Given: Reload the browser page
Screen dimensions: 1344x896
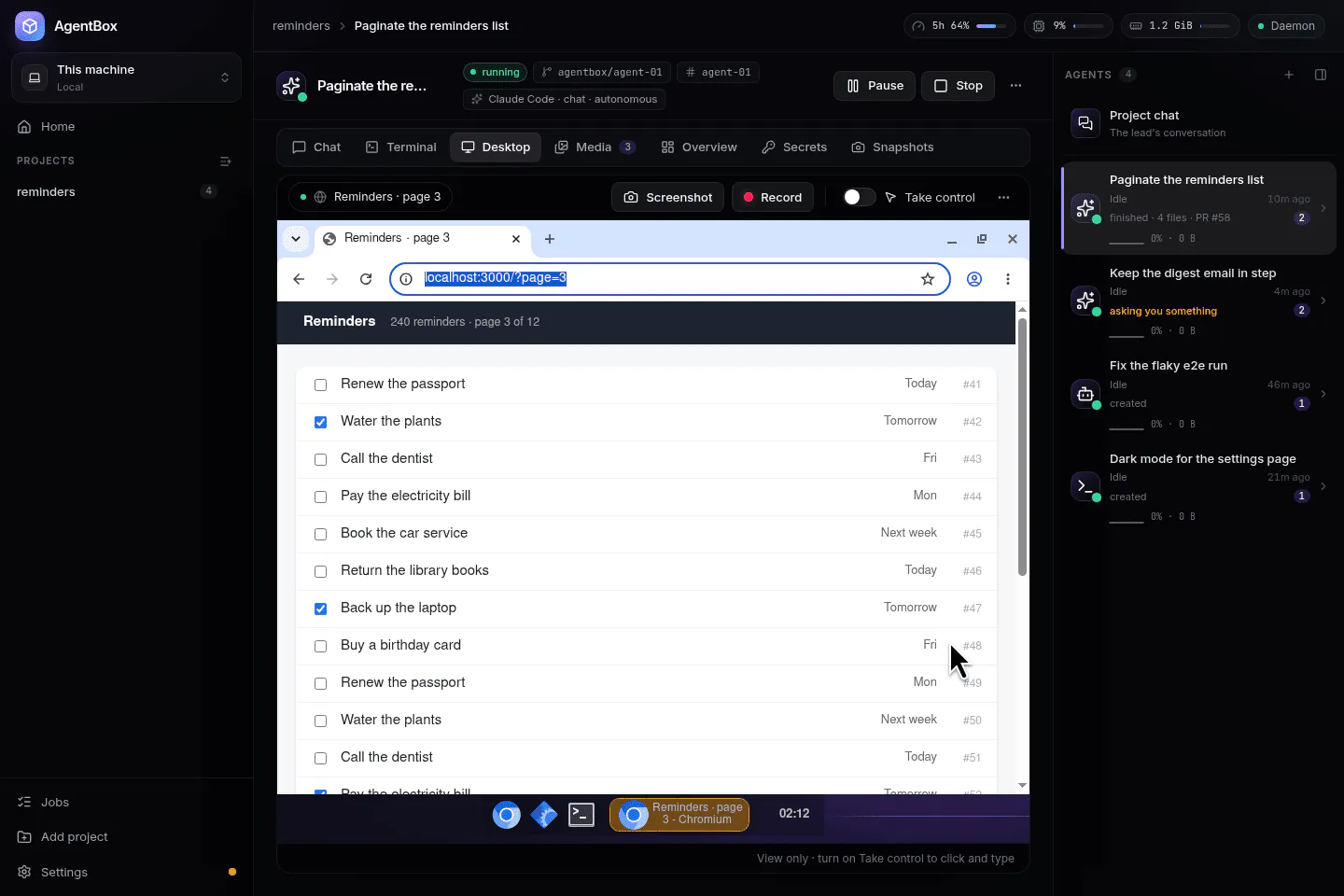Looking at the screenshot, I should click(366, 279).
